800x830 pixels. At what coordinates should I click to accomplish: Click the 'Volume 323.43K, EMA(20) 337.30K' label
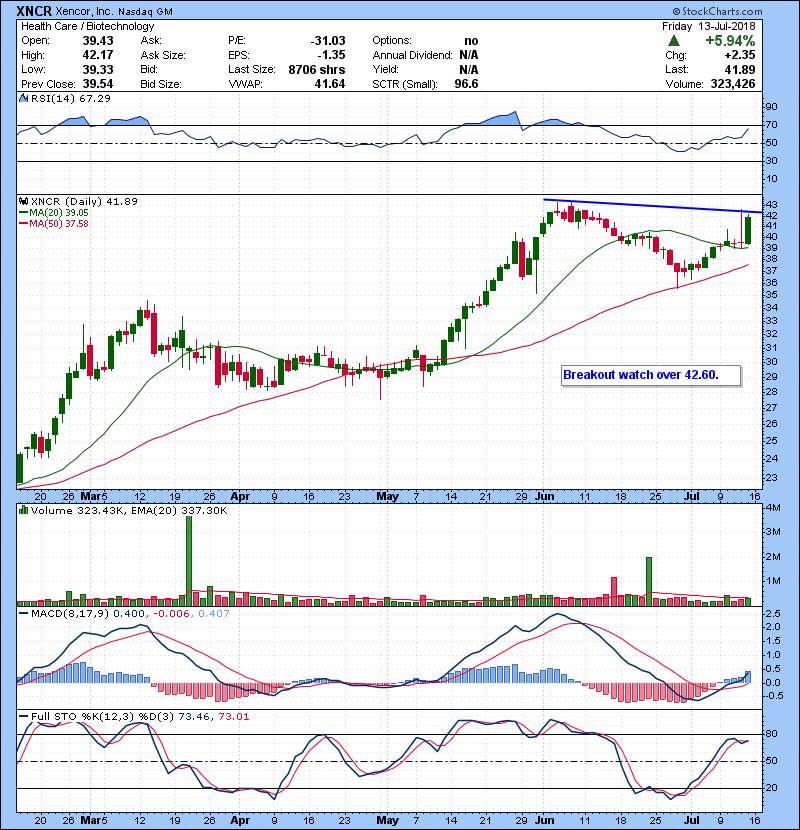[129, 510]
